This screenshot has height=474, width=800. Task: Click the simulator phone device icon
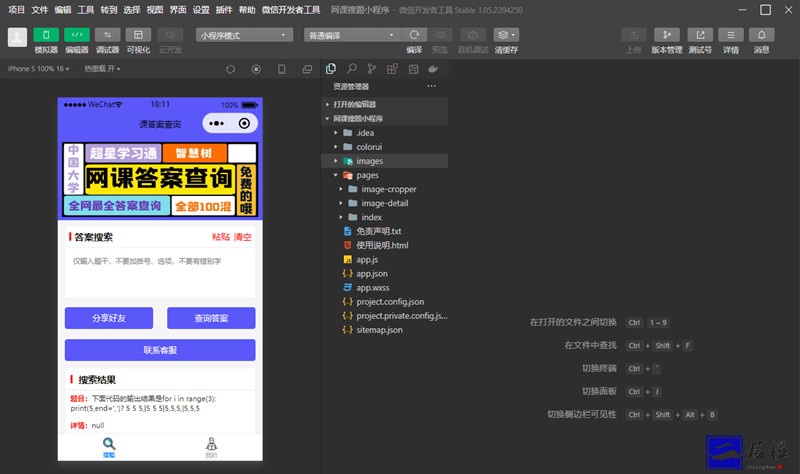pos(282,69)
